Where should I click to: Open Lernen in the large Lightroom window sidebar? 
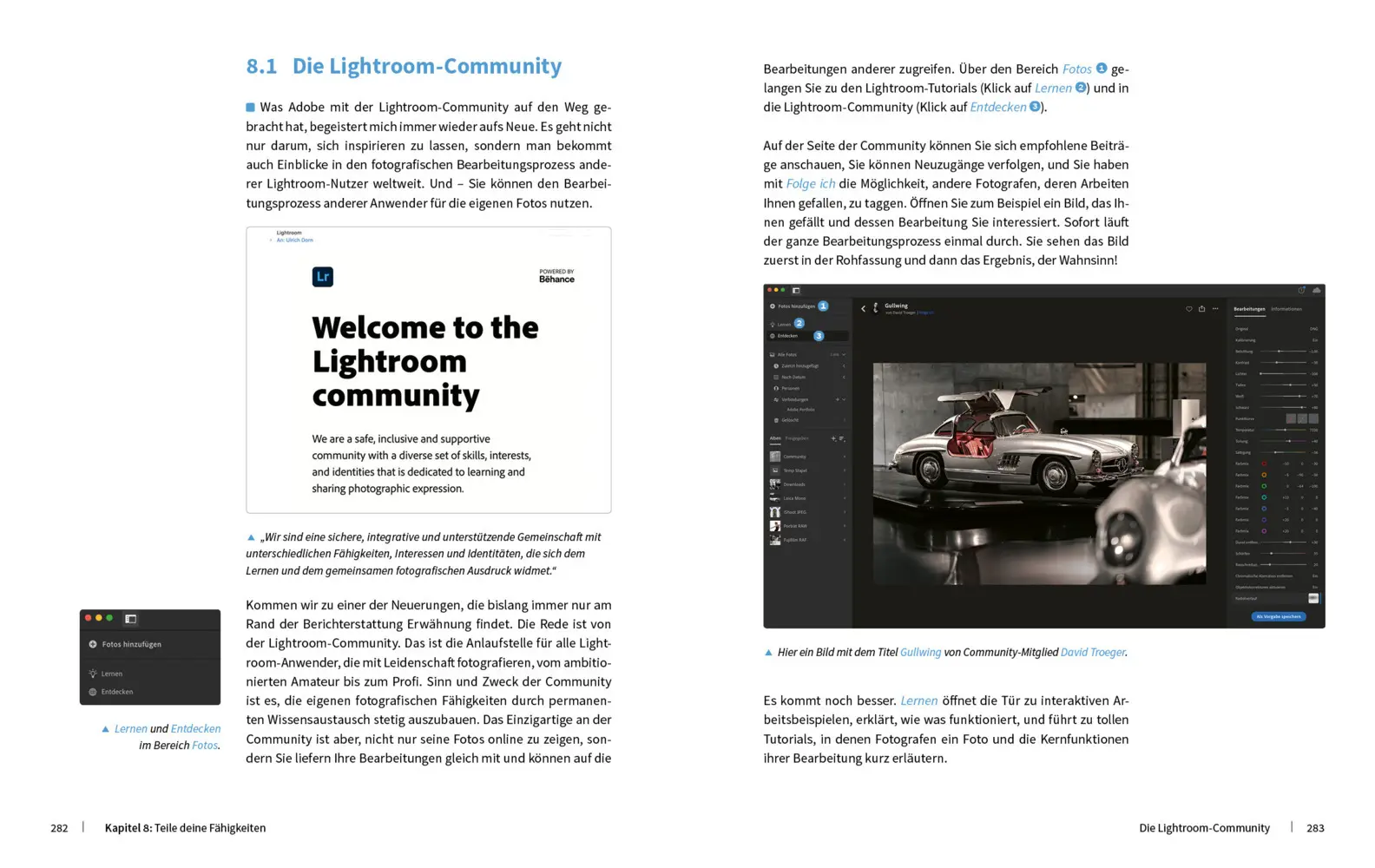point(780,324)
